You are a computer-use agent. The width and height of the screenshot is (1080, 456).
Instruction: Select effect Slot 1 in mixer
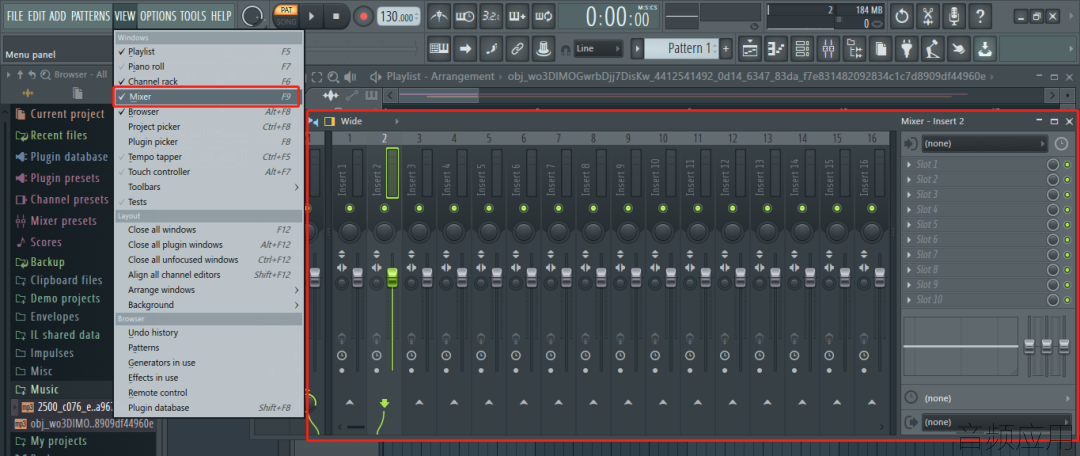pos(973,164)
